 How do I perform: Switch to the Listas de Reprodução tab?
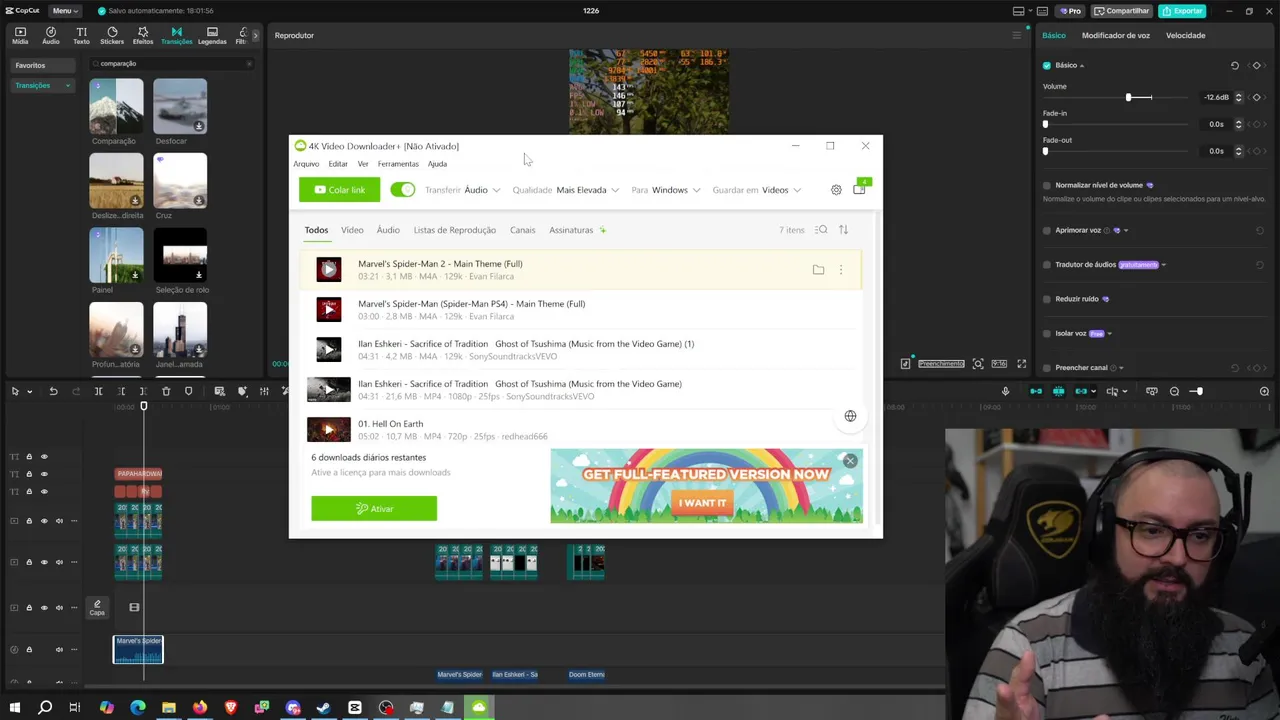coord(455,230)
